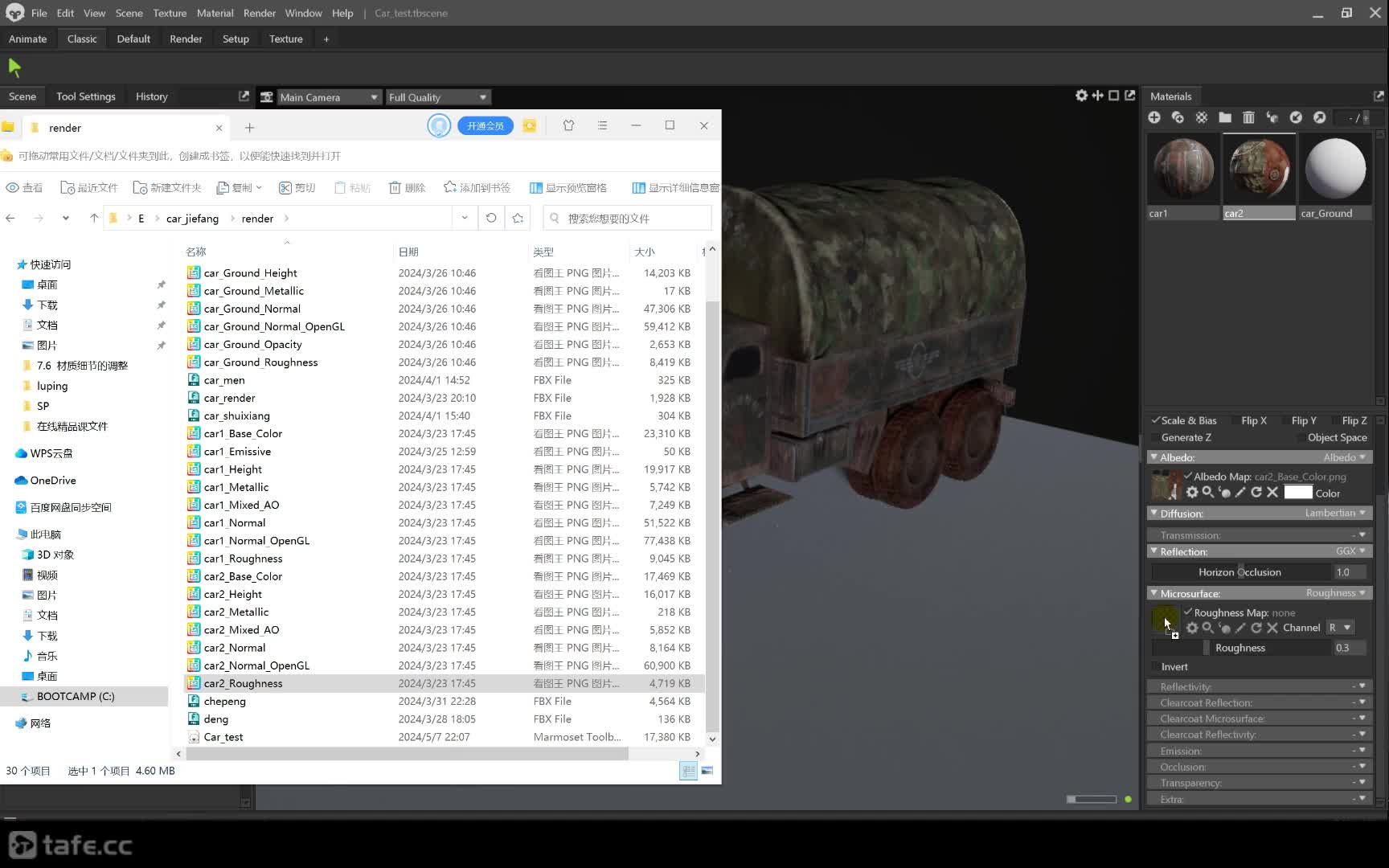The width and height of the screenshot is (1389, 868).
Task: Toggle Roughness Map checkbox
Action: pos(1188,612)
